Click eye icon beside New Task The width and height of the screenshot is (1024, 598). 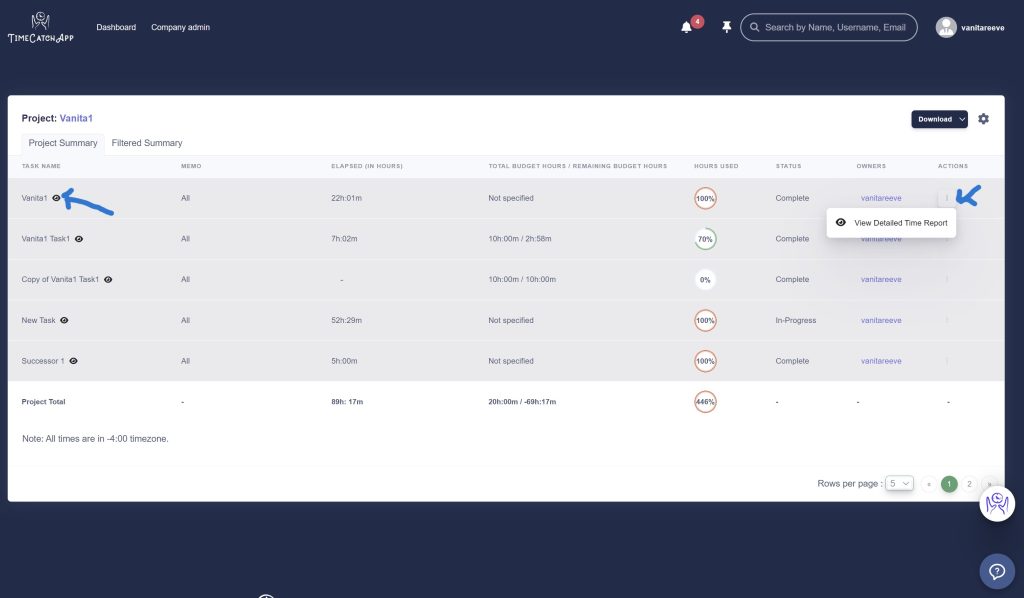(x=64, y=320)
